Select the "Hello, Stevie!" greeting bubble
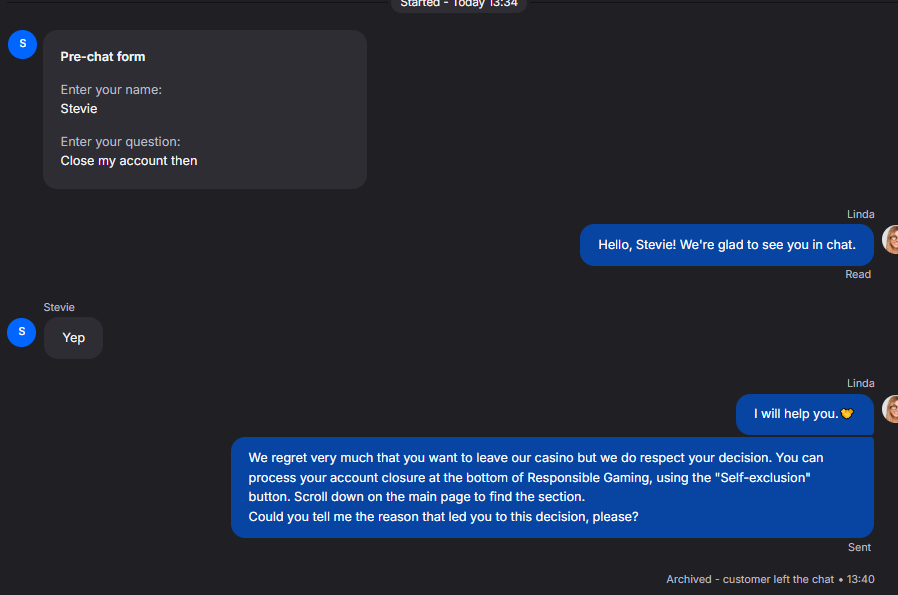Viewport: 898px width, 595px height. (x=727, y=245)
